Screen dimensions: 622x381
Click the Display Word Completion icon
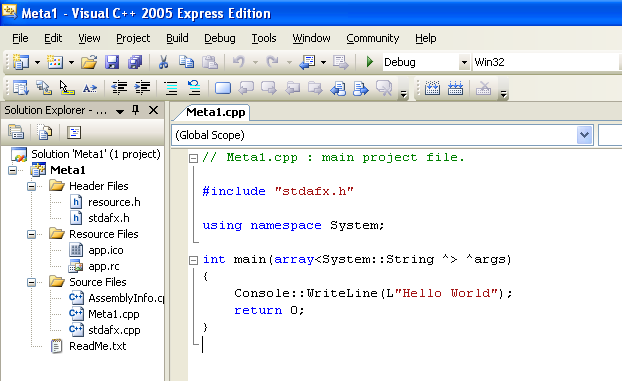[x=90, y=88]
